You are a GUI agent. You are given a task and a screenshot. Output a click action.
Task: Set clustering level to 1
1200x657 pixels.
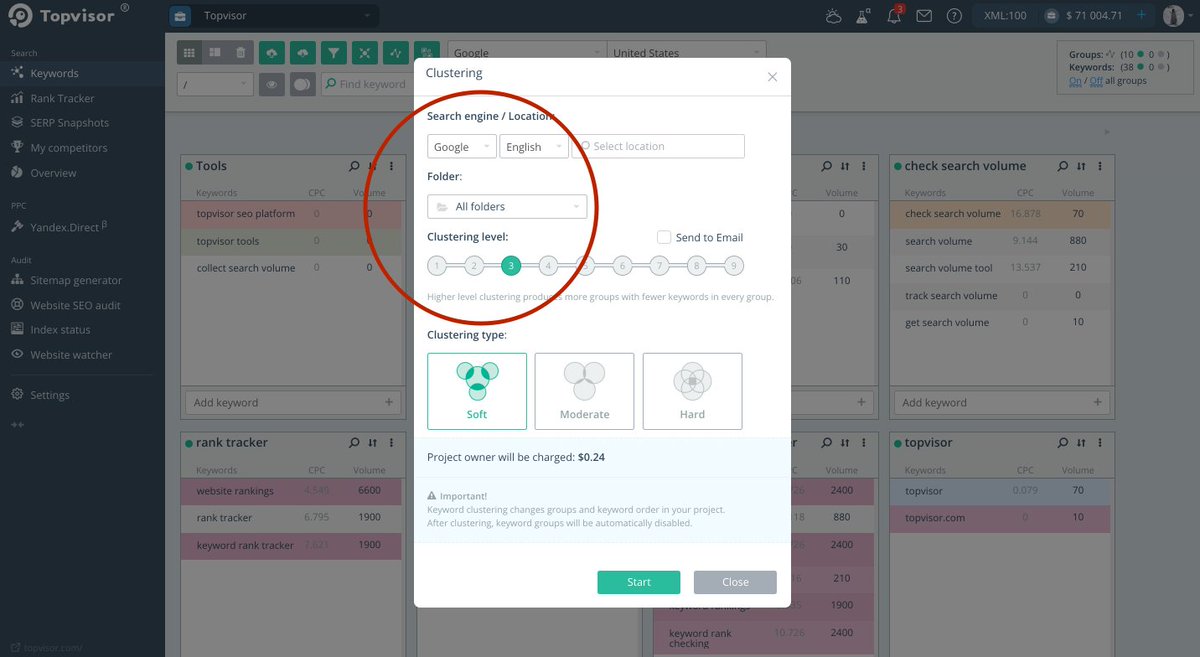[x=437, y=265]
